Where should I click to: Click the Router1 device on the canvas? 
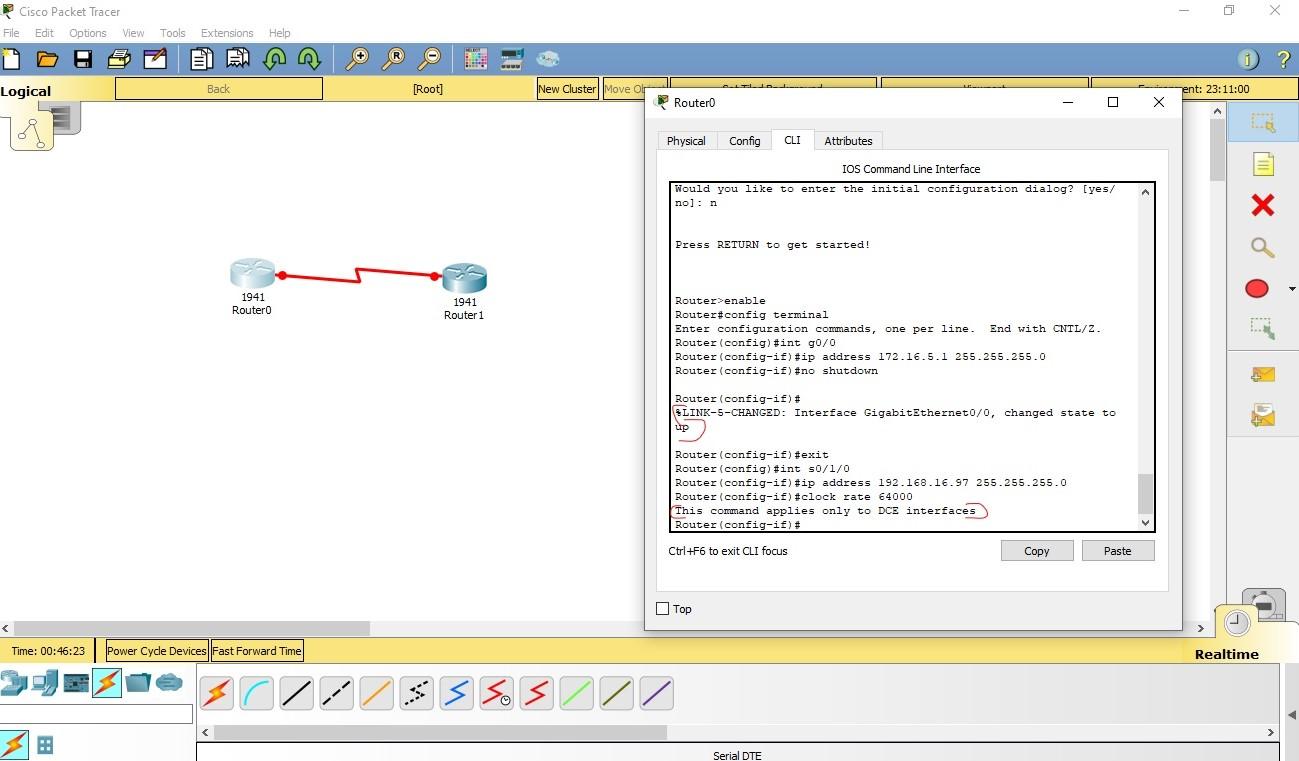coord(464,278)
